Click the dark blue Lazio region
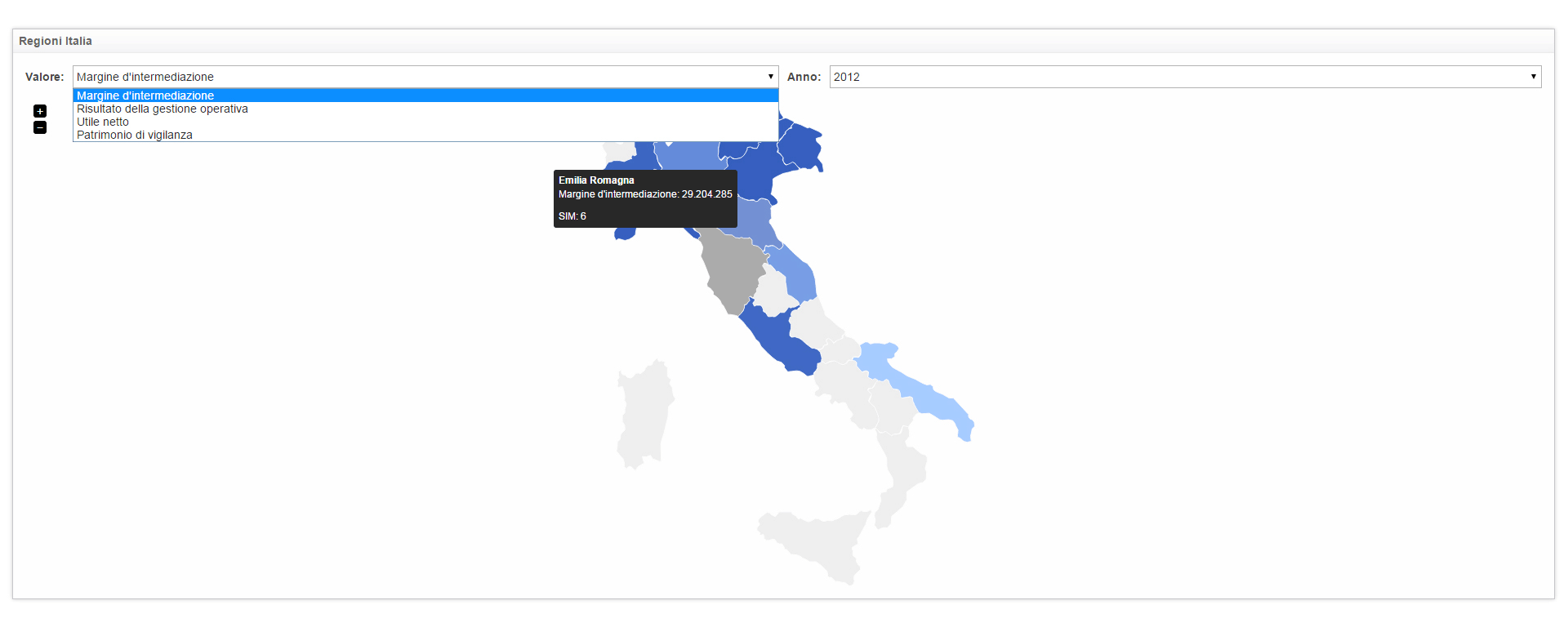The height and width of the screenshot is (627, 1568). point(772,335)
